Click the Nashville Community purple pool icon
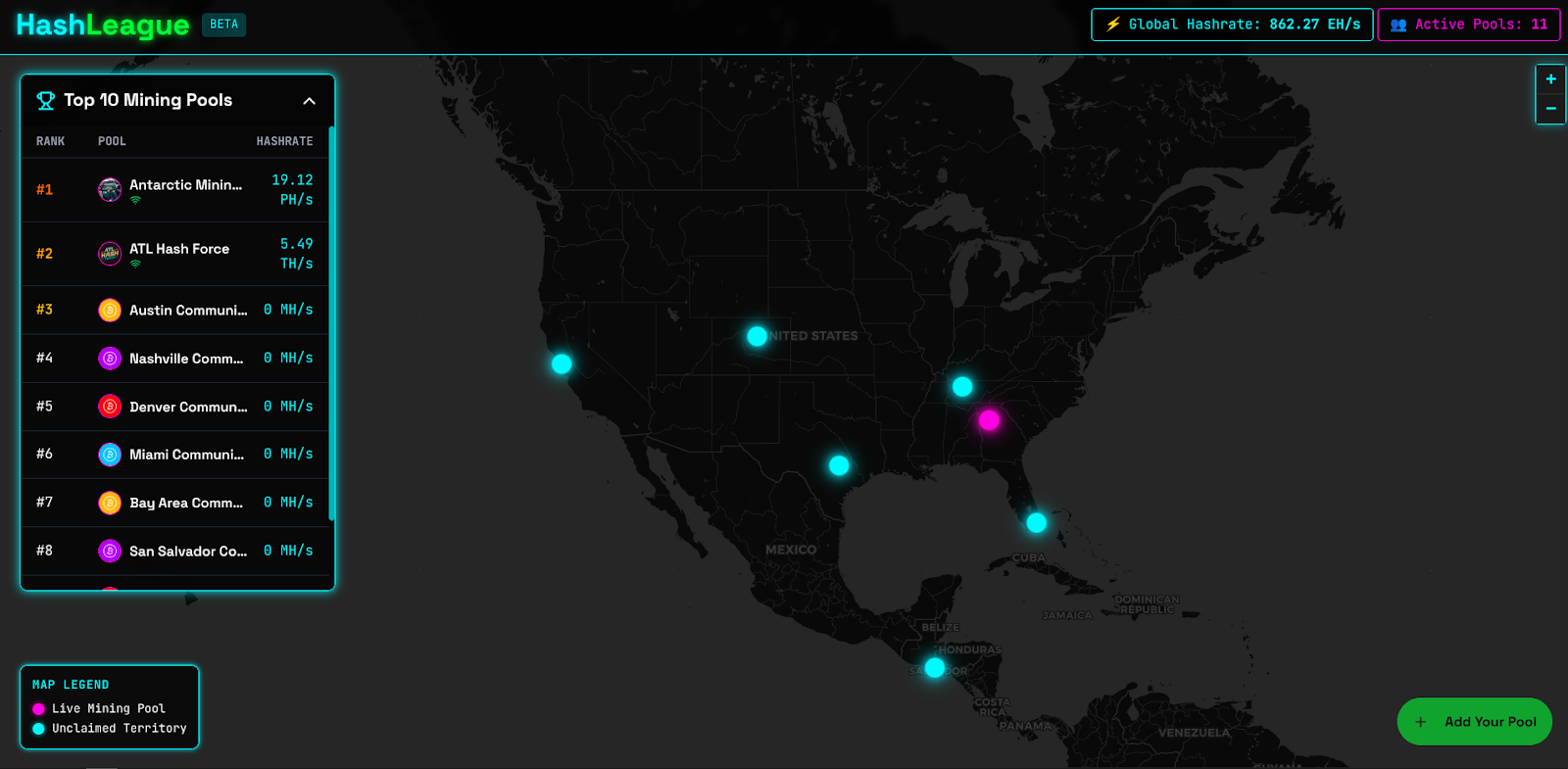 [110, 359]
